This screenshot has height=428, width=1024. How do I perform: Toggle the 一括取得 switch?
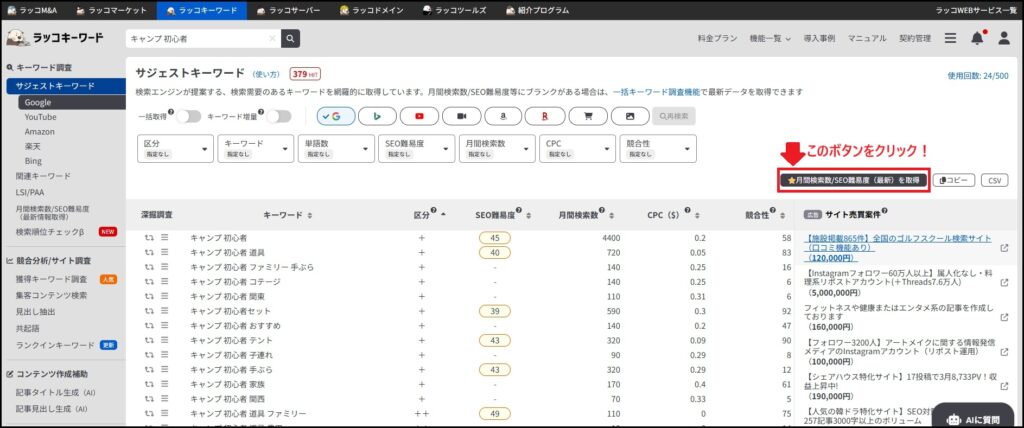click(189, 116)
